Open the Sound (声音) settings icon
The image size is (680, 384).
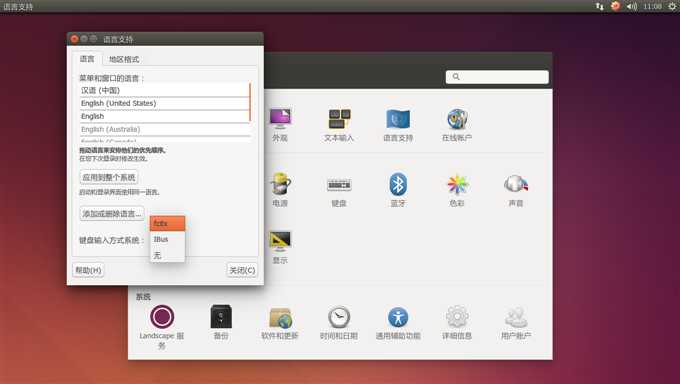pyautogui.click(x=516, y=184)
